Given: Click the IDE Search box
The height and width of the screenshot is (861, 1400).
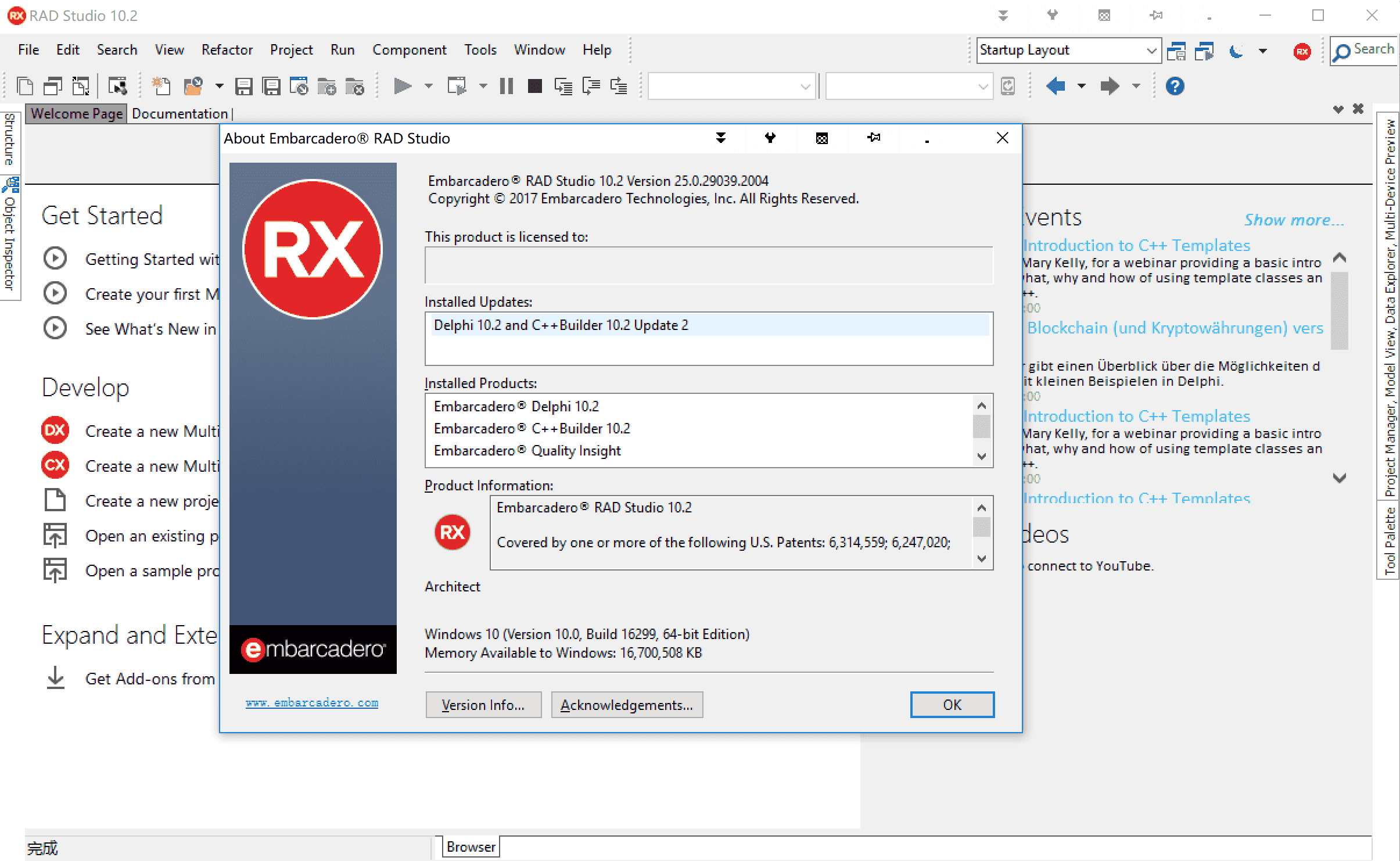Looking at the screenshot, I should pyautogui.click(x=1364, y=51).
